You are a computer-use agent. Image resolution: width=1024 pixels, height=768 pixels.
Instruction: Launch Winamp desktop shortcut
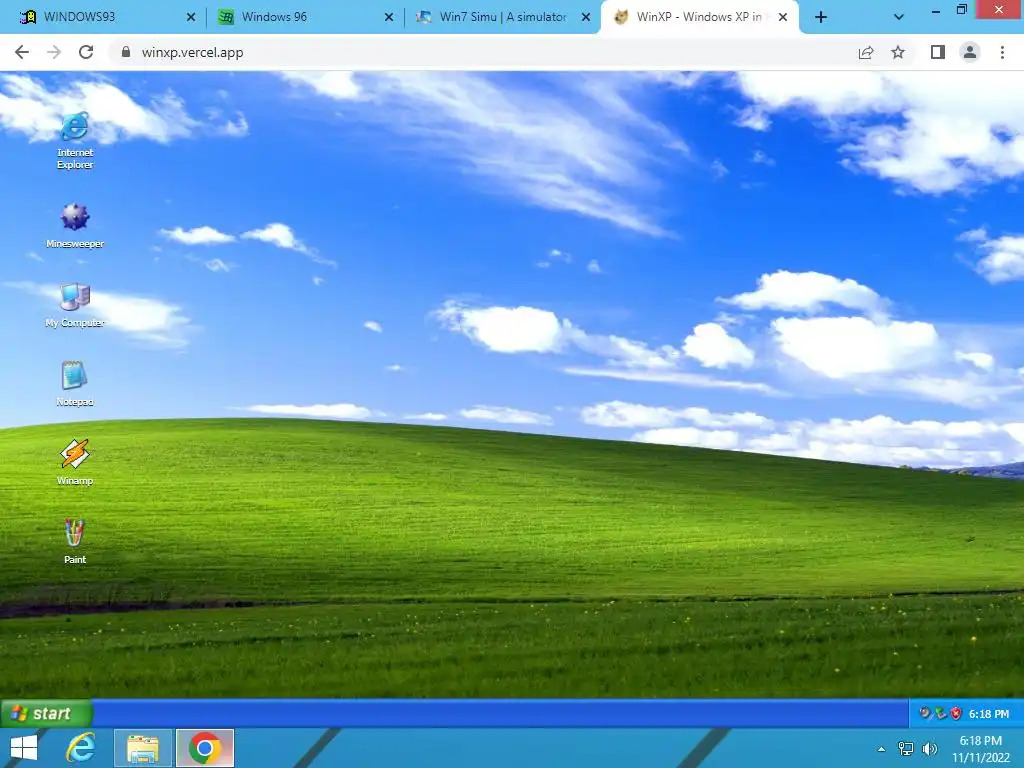75,462
